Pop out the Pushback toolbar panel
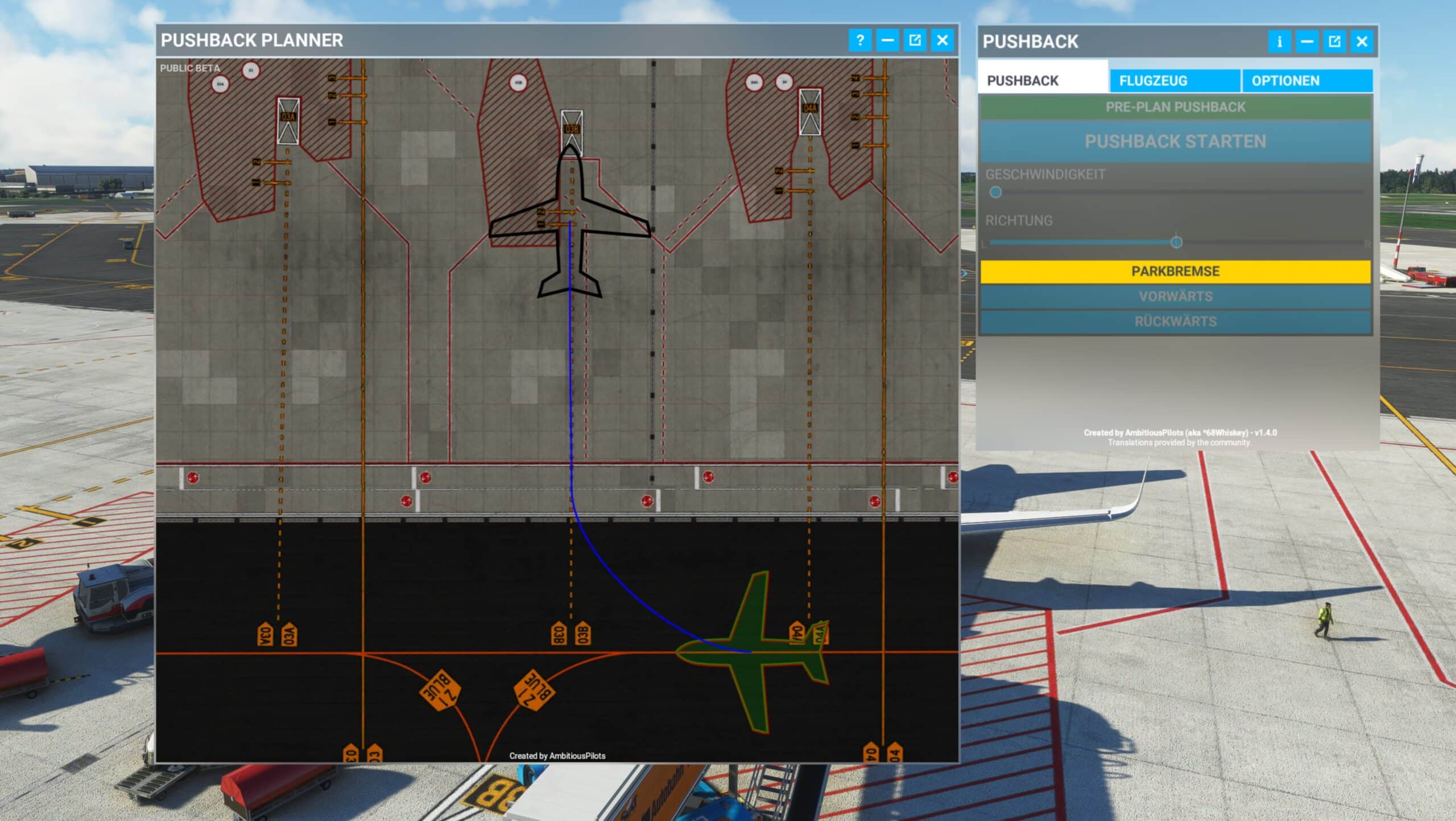The image size is (1456, 821). point(1334,42)
